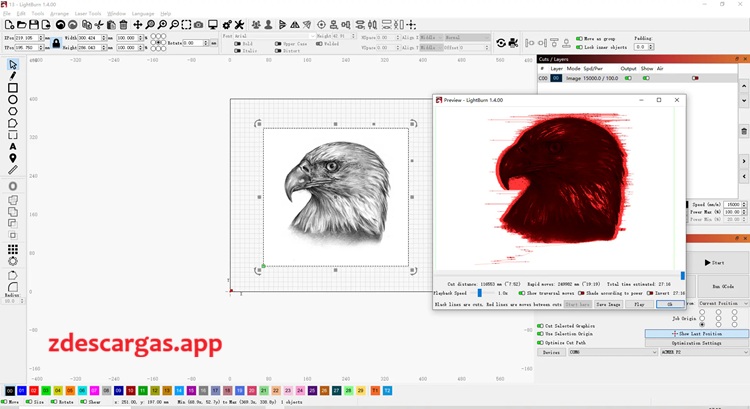Click the Save Image button in Preview
This screenshot has width=750, height=409.
pos(608,304)
